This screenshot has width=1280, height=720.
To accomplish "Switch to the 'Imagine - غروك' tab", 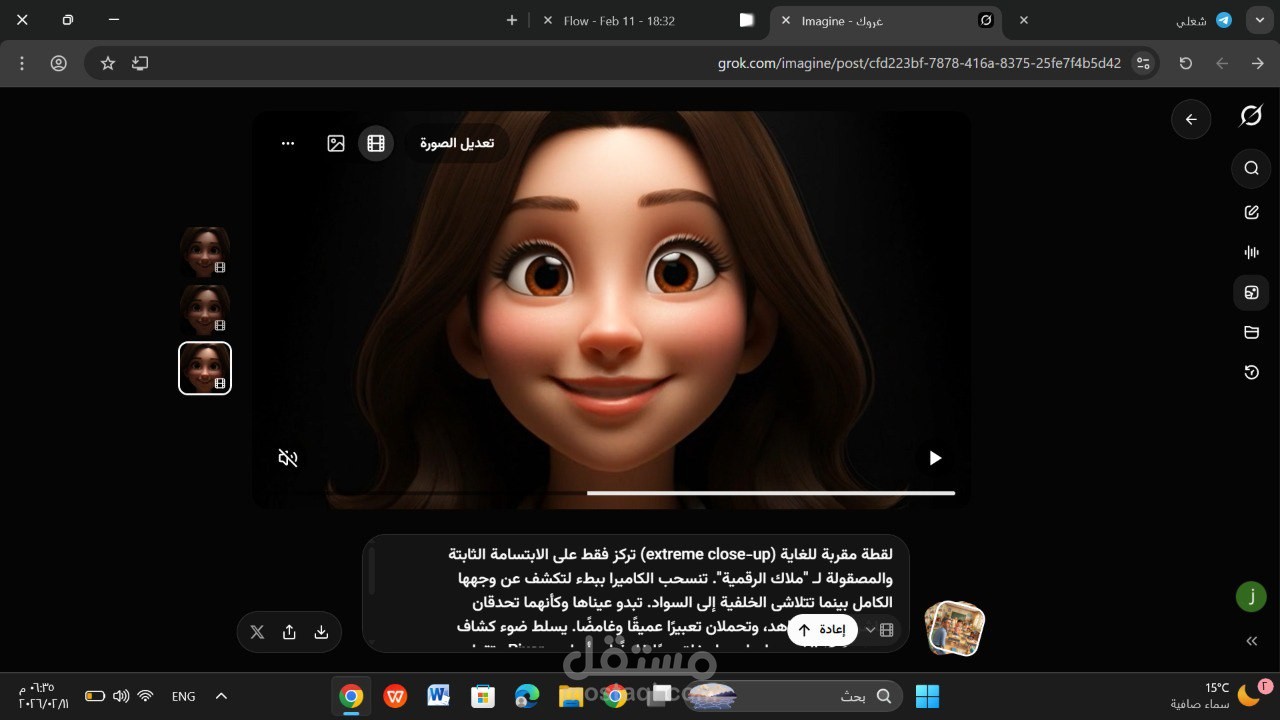I will pyautogui.click(x=885, y=20).
